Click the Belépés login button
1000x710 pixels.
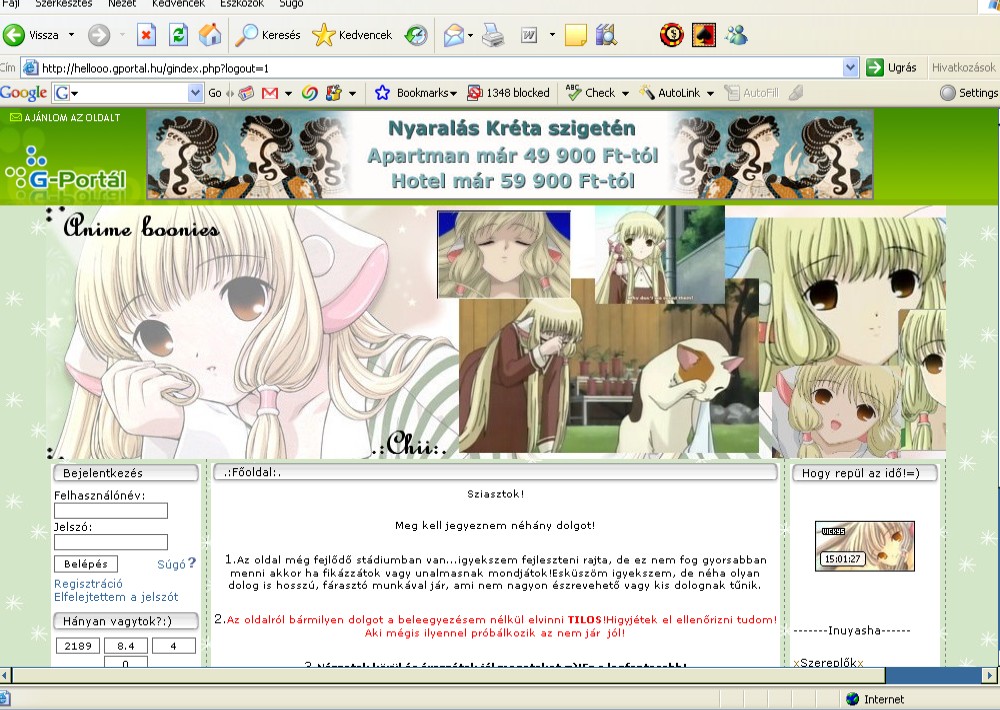85,564
